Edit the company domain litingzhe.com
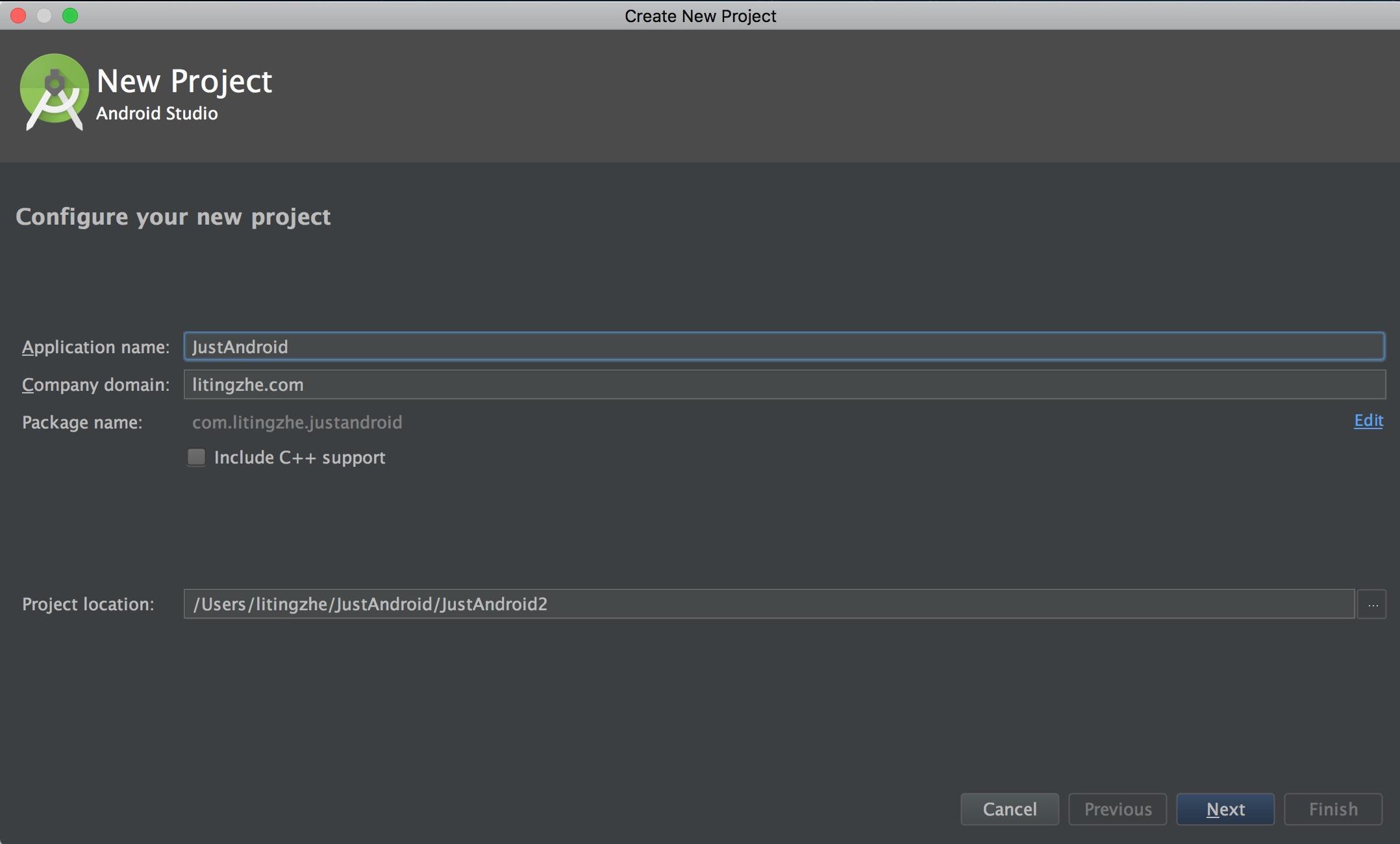1400x844 pixels. point(783,384)
